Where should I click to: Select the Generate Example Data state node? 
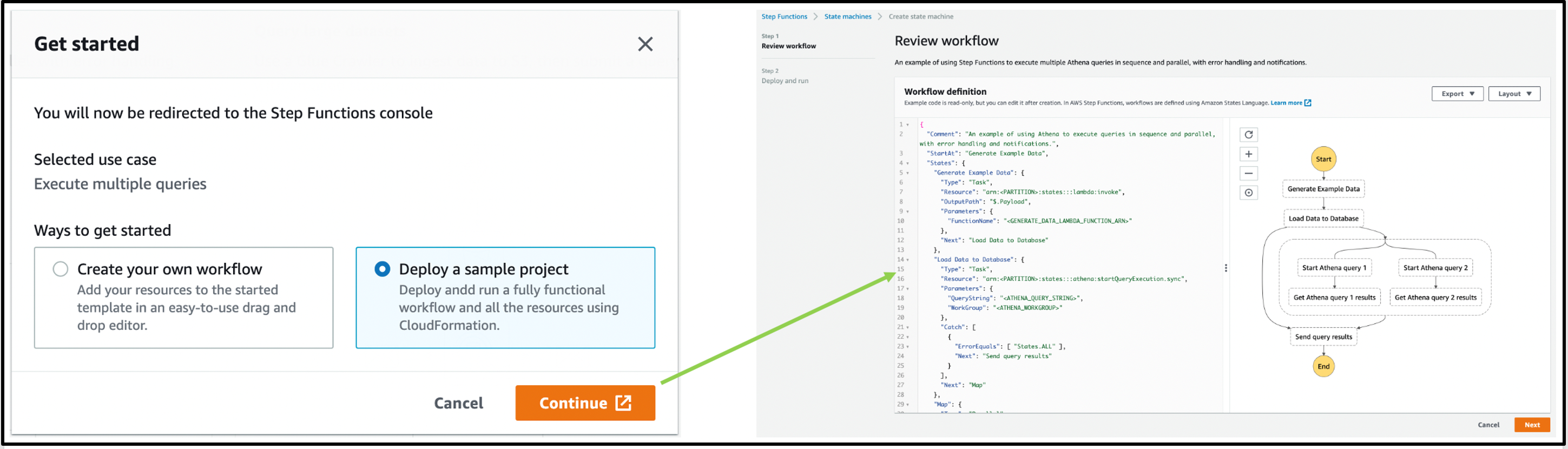coord(1323,189)
